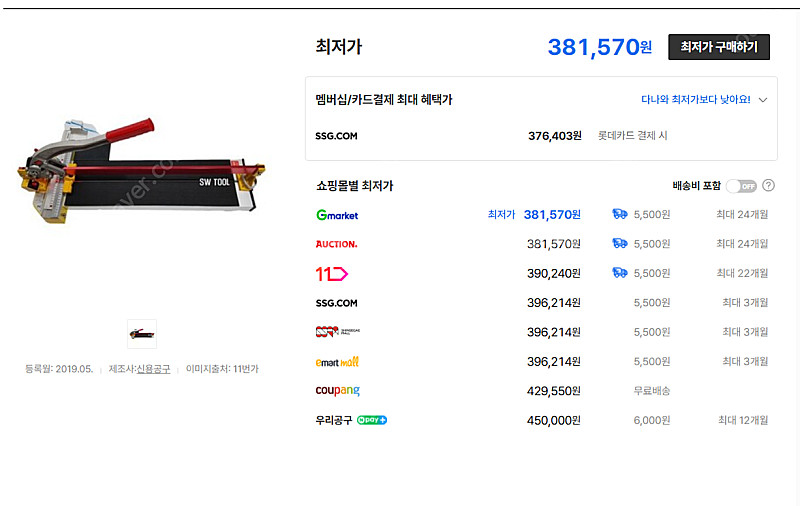800x506 pixels.
Task: Click 최대 12개월 in the 우리공구 row
Action: (743, 420)
